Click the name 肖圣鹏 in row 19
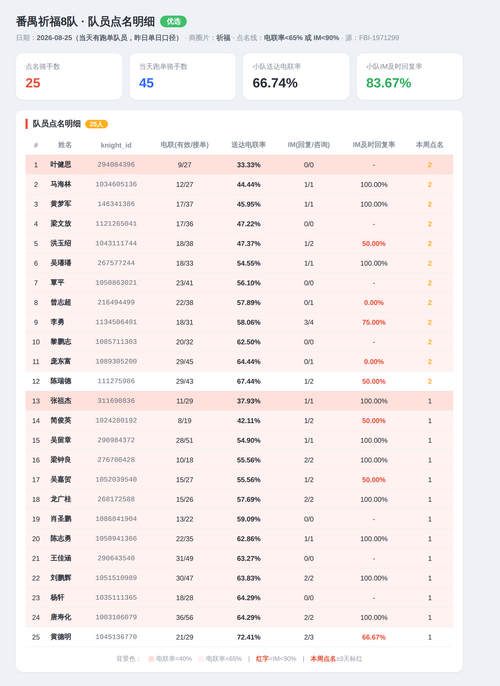 (x=61, y=519)
